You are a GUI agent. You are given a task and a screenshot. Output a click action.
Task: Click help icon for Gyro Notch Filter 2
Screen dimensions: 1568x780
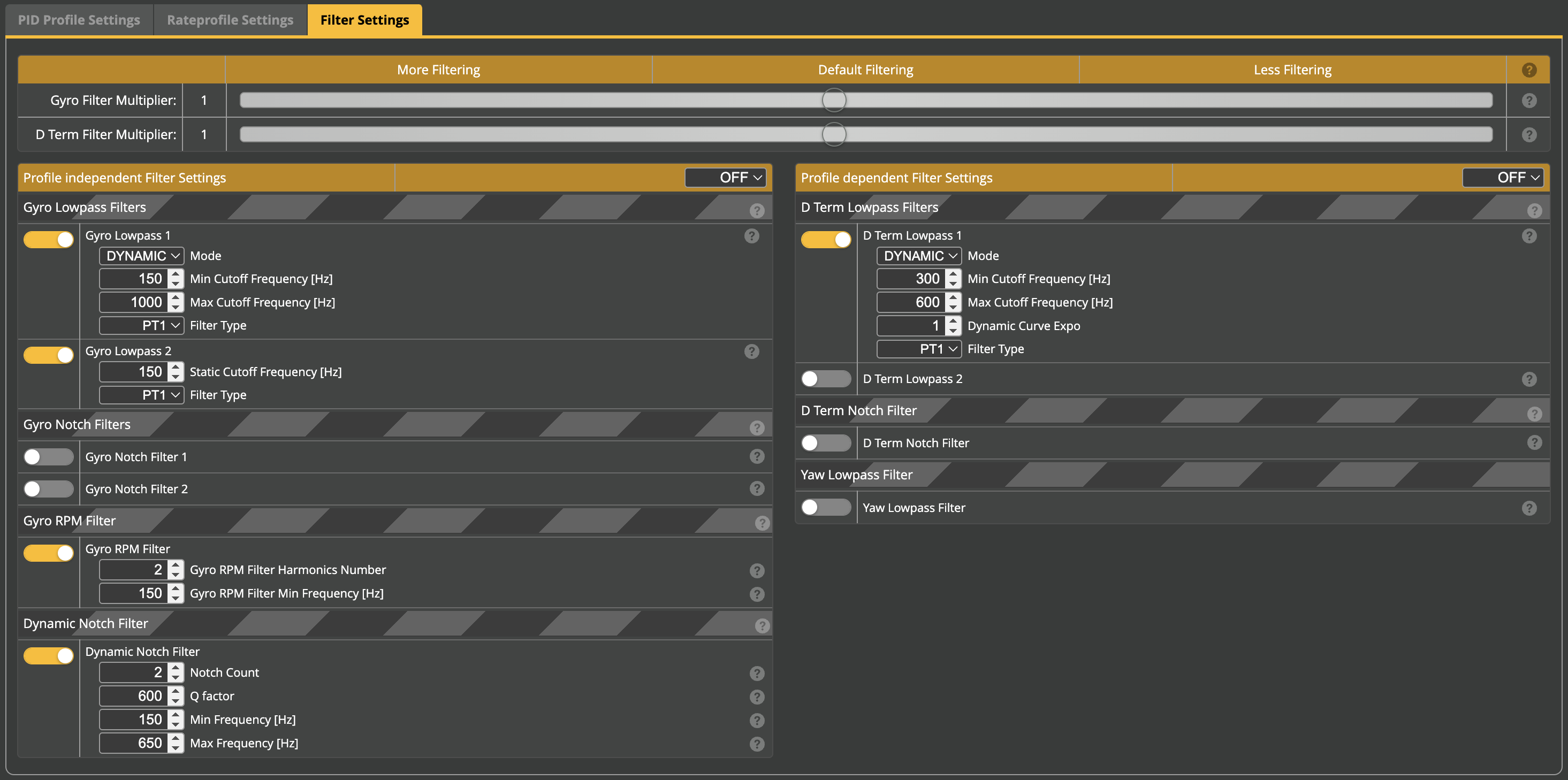point(757,488)
